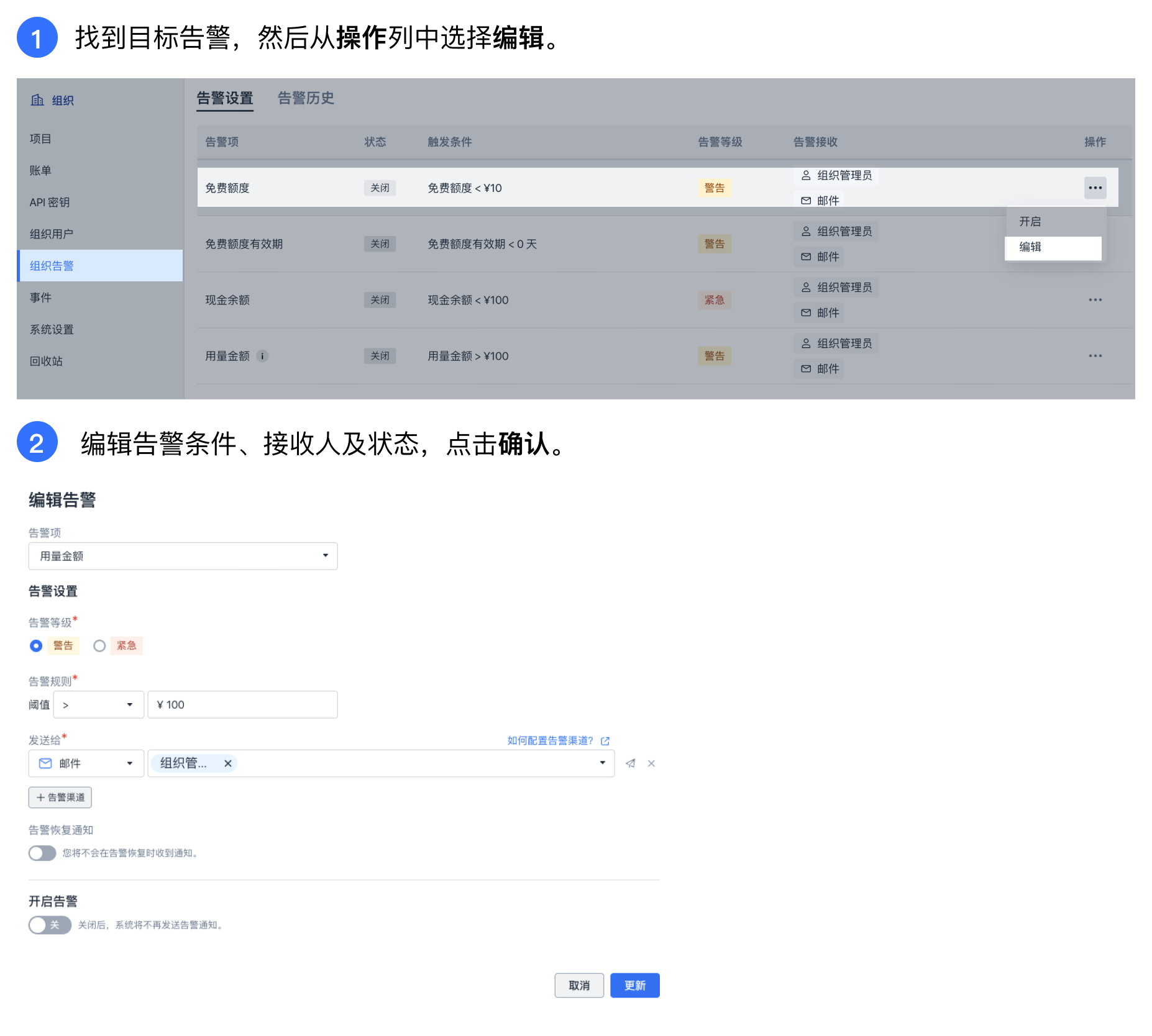Click the 现金余额 alert item cell
The height and width of the screenshot is (1036, 1152).
pos(227,300)
